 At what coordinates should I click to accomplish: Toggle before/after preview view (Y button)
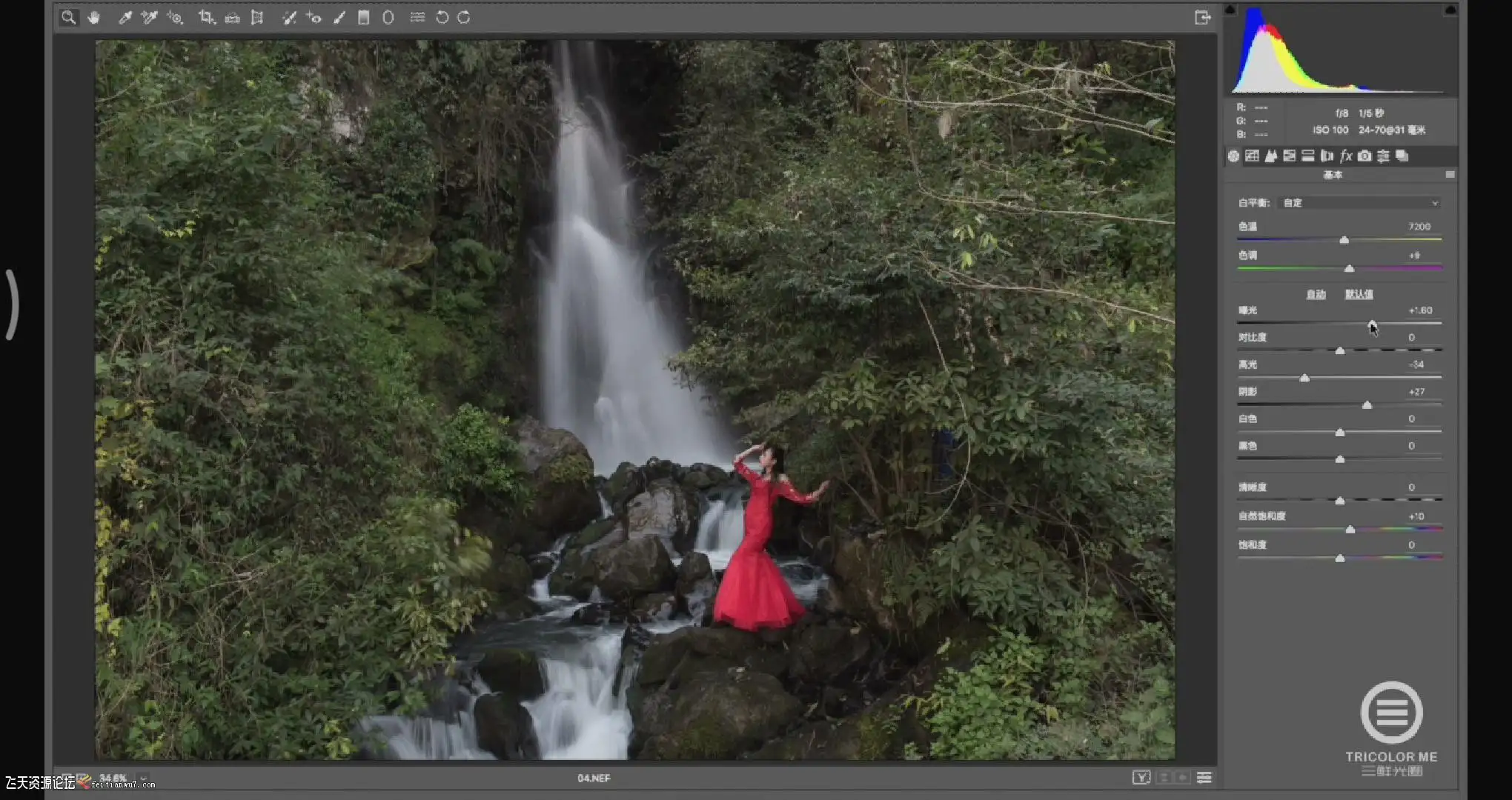1141,777
